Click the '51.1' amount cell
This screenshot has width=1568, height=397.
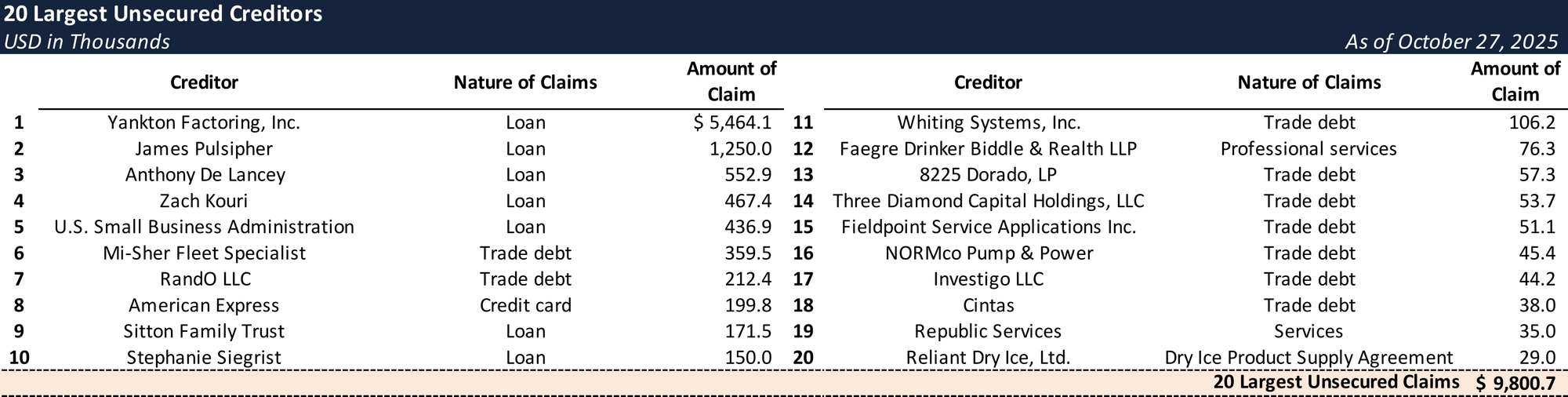coord(1537,228)
